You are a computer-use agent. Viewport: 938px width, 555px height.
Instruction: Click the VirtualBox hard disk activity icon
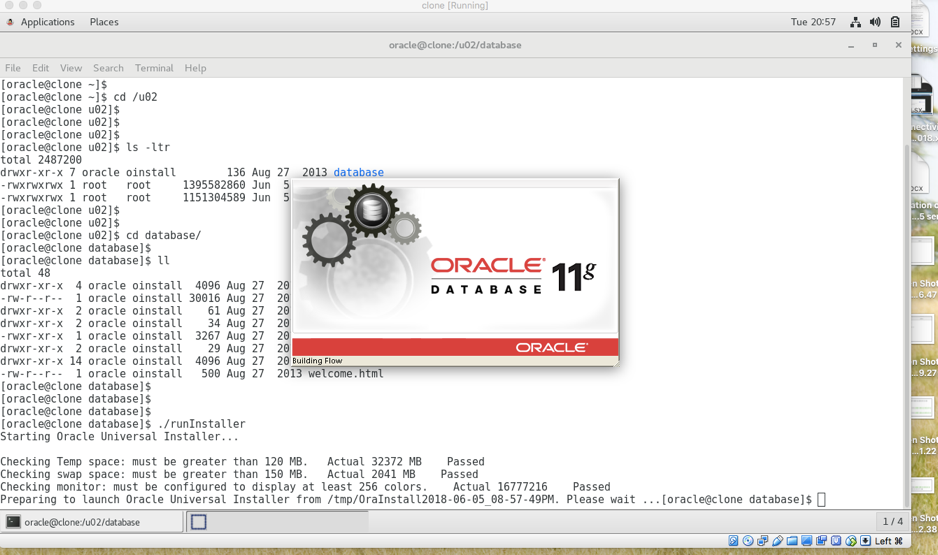coord(733,541)
